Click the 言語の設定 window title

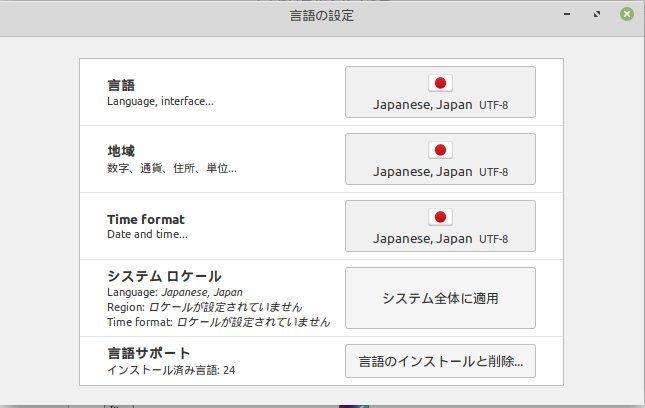pyautogui.click(x=322, y=16)
